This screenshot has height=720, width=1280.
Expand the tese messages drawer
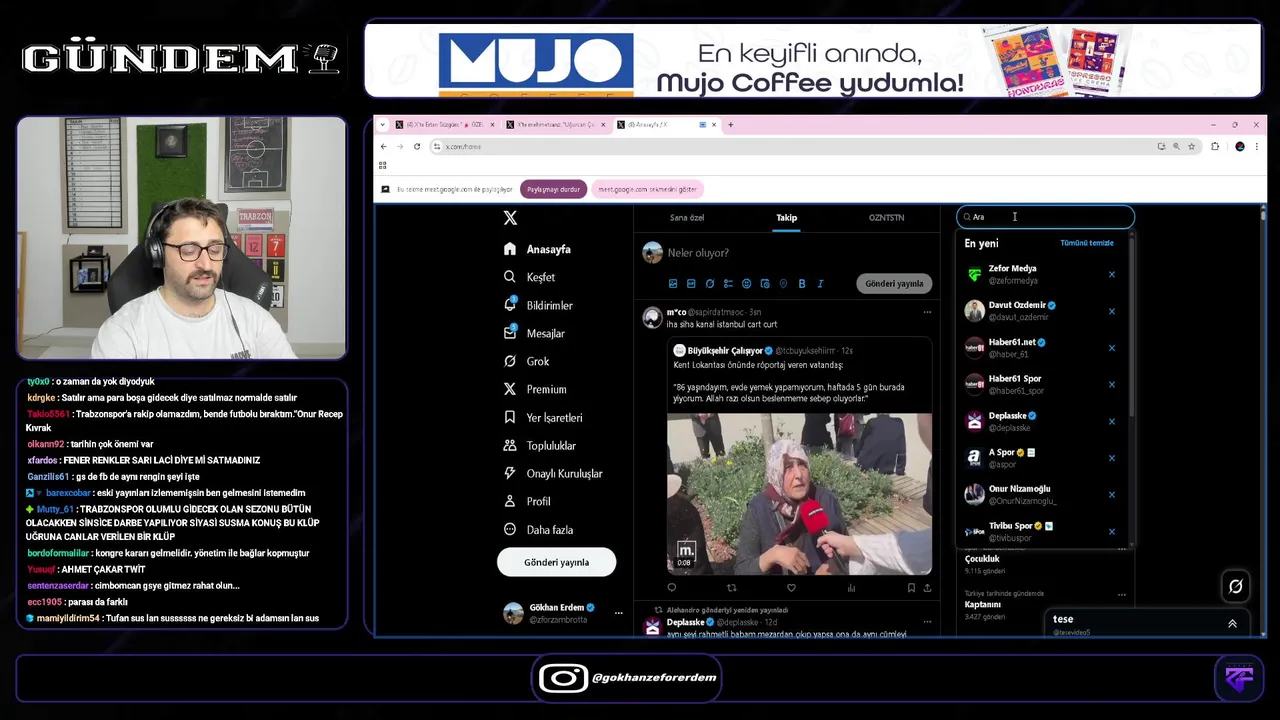1232,623
